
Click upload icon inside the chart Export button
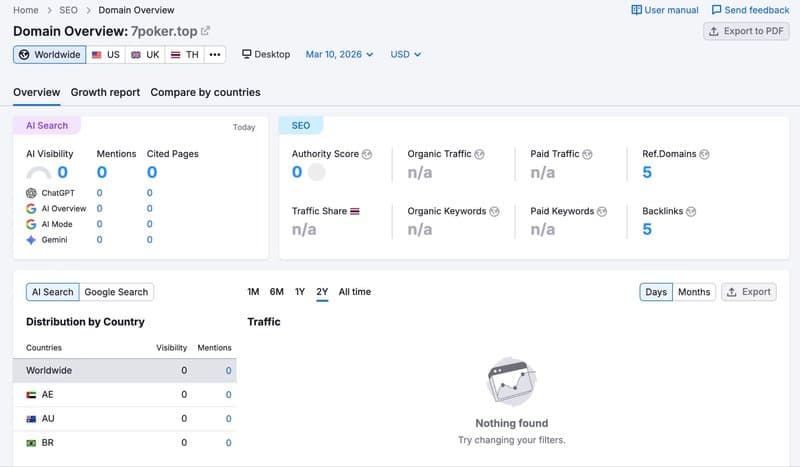732,292
